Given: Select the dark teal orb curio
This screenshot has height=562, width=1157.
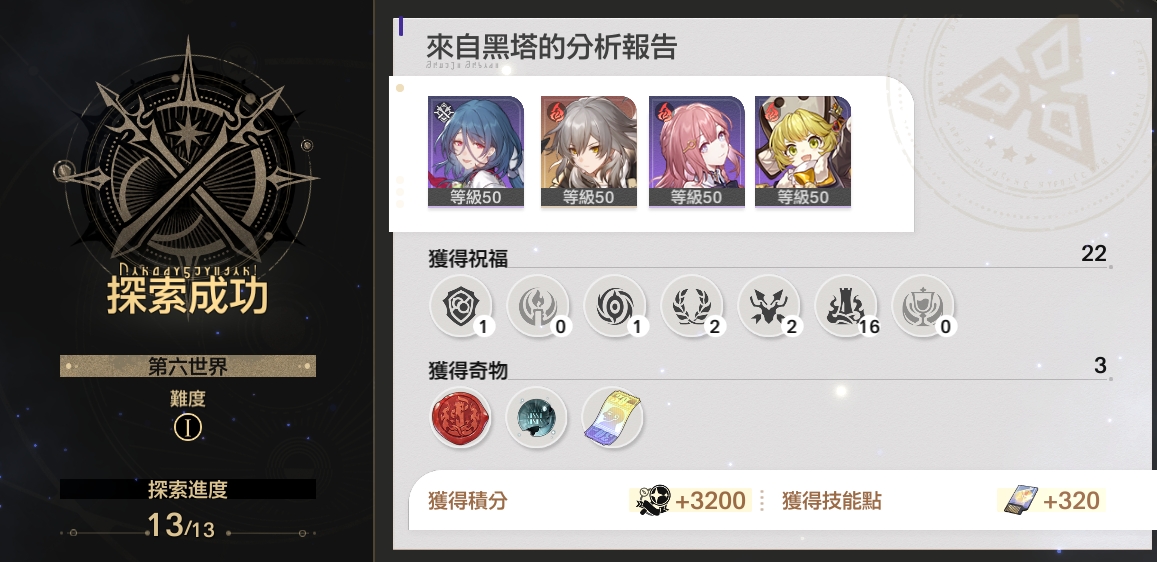Looking at the screenshot, I should coord(536,418).
